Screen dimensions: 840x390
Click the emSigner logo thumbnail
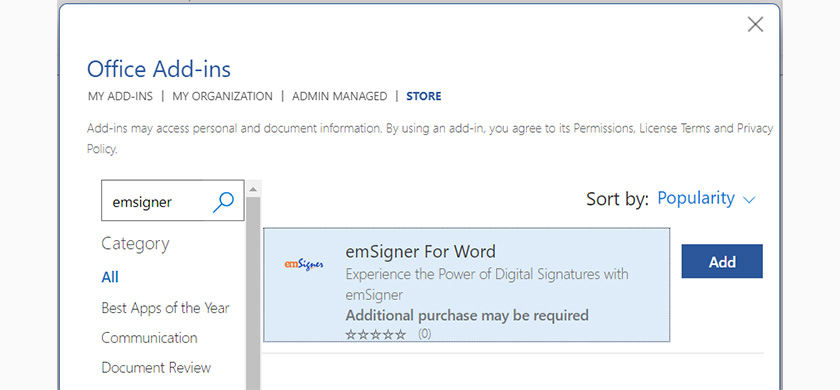[x=304, y=264]
